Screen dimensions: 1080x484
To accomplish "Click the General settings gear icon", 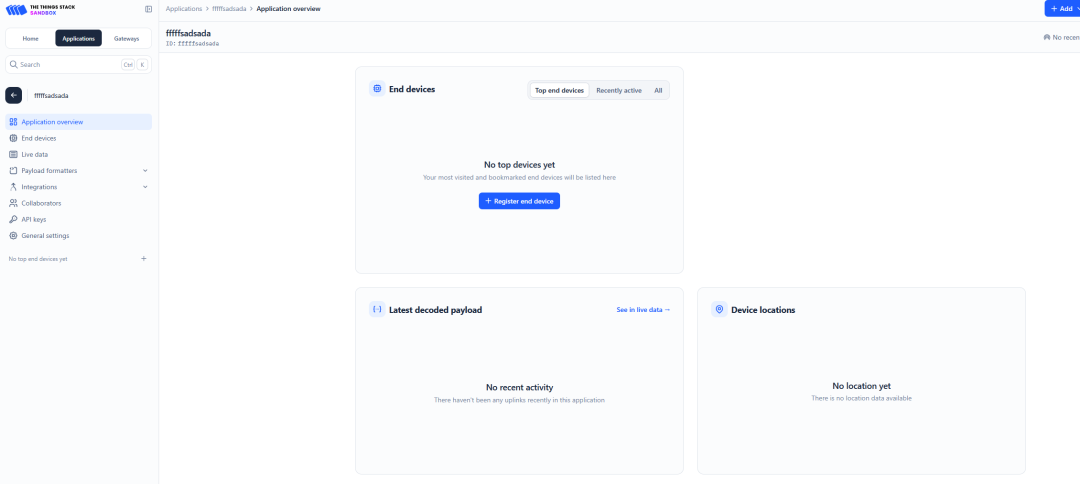I will pyautogui.click(x=13, y=235).
